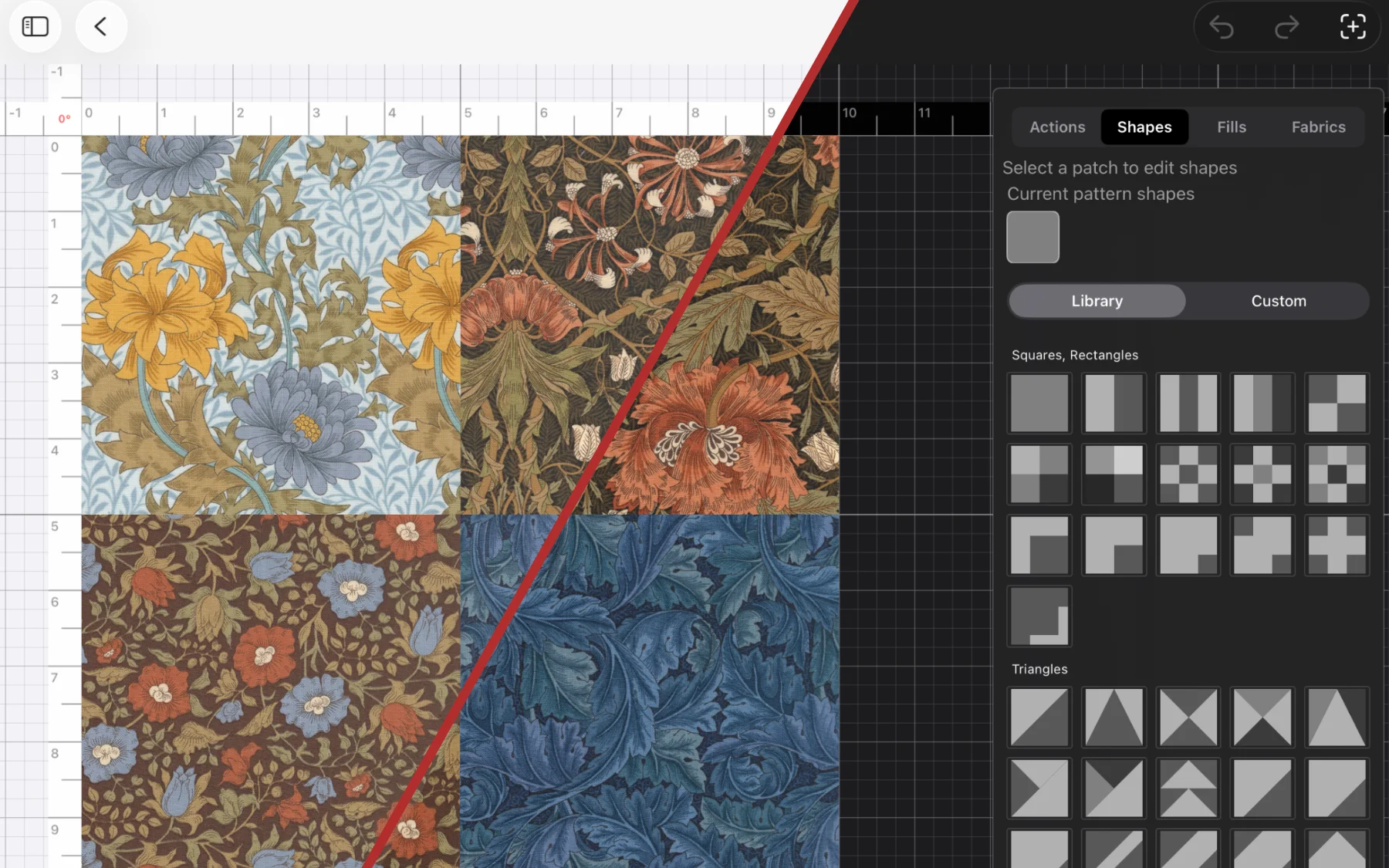Choose the plain single-square shape in Squares library
1389x868 pixels.
(1039, 403)
